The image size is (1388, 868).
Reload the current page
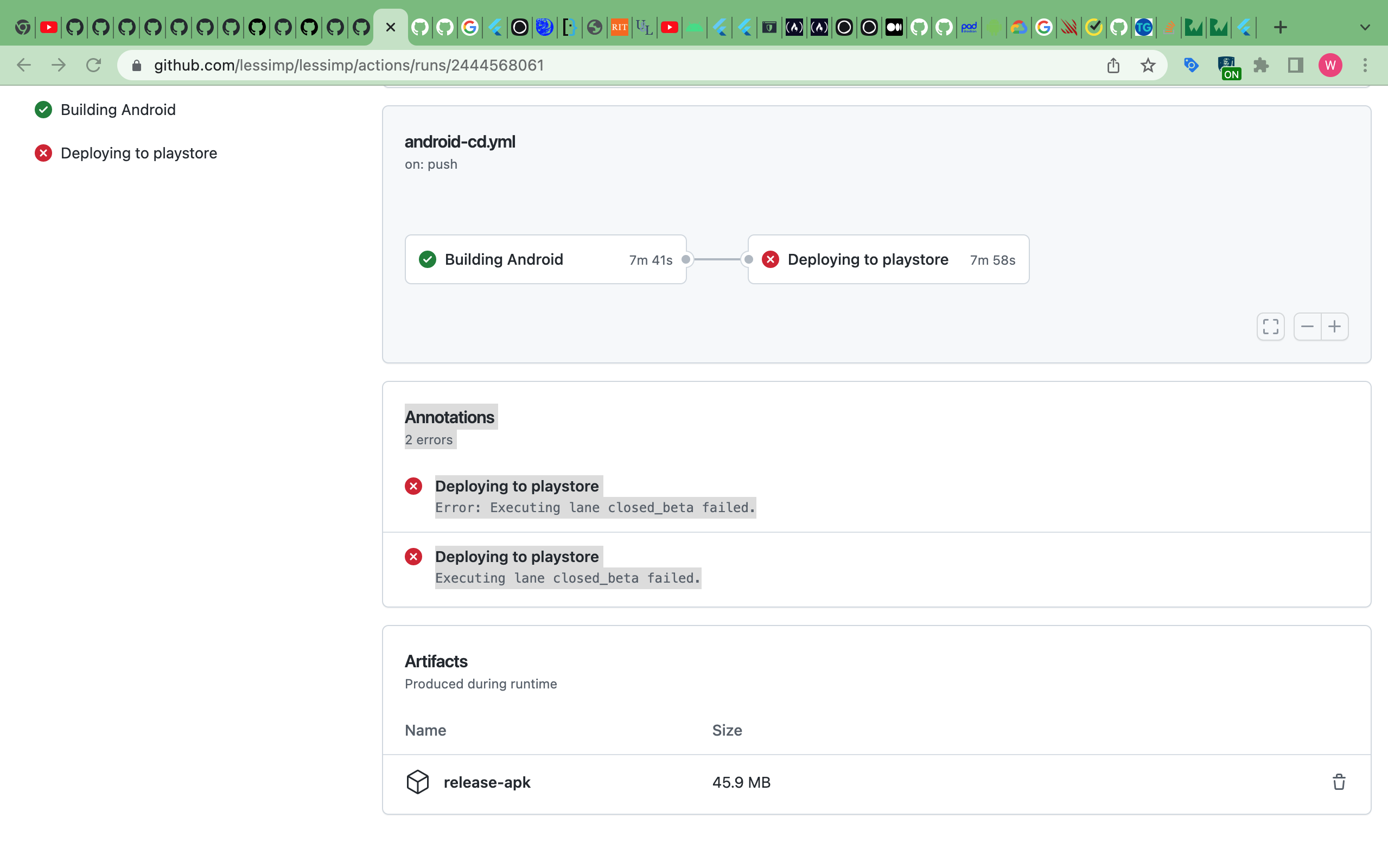pyautogui.click(x=93, y=66)
